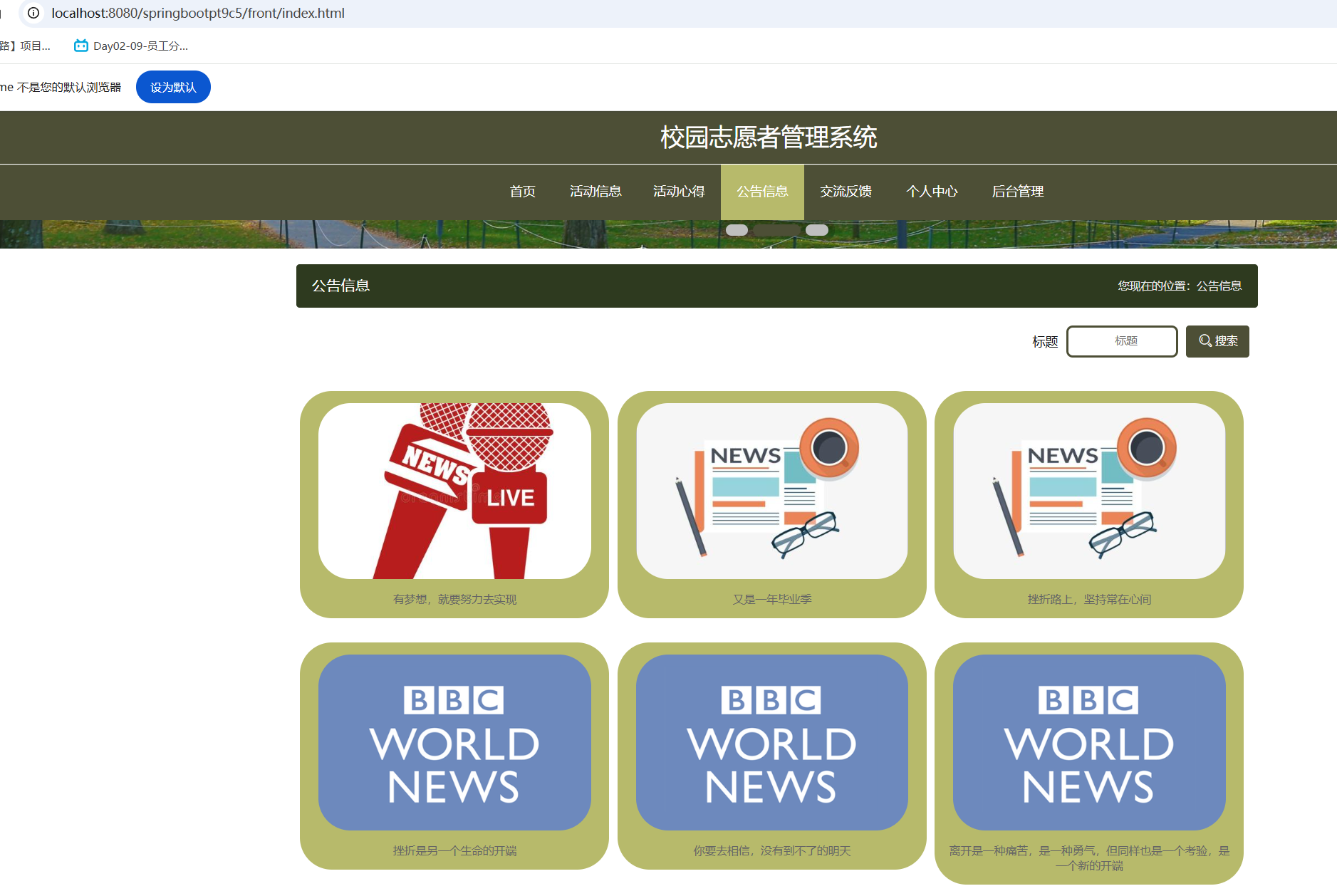Click the magnifier icon in search button

coord(1205,340)
